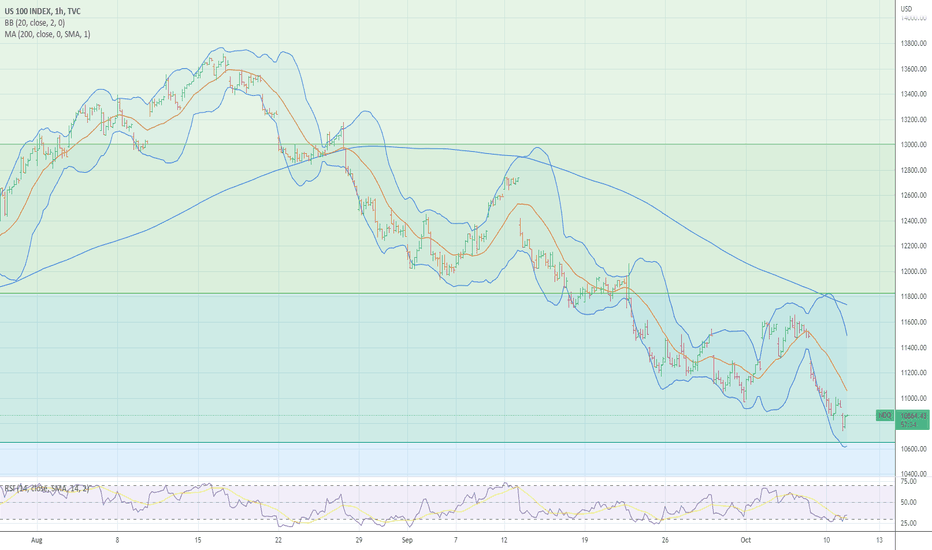Click the RSI 50.00 axis label
932x550 pixels.
(908, 502)
